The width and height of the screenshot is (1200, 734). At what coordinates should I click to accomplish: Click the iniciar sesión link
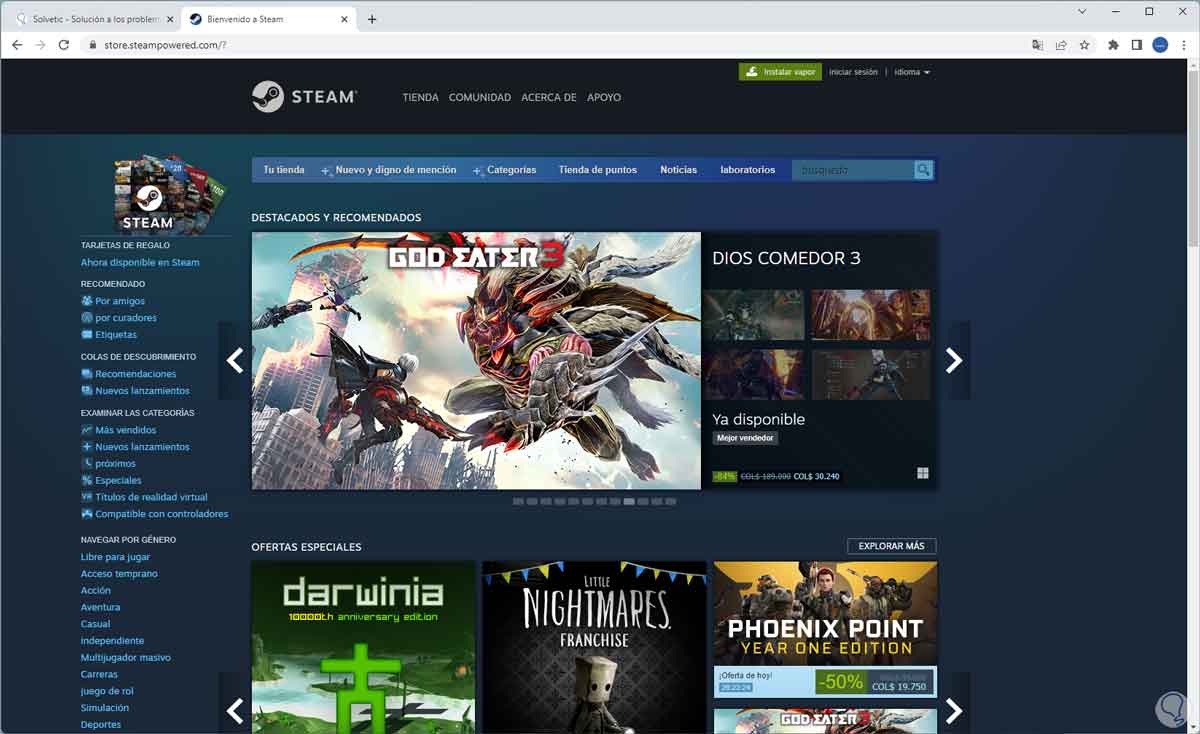853,72
